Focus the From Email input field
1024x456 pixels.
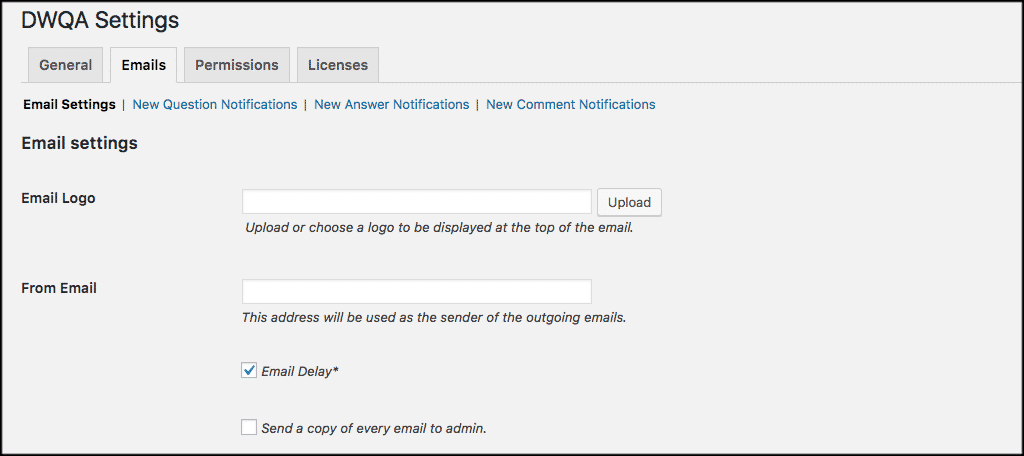pos(417,291)
